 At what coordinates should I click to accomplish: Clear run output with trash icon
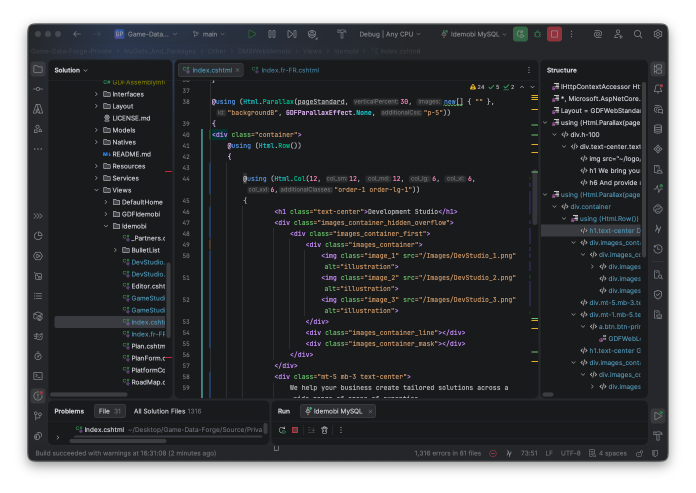point(324,430)
